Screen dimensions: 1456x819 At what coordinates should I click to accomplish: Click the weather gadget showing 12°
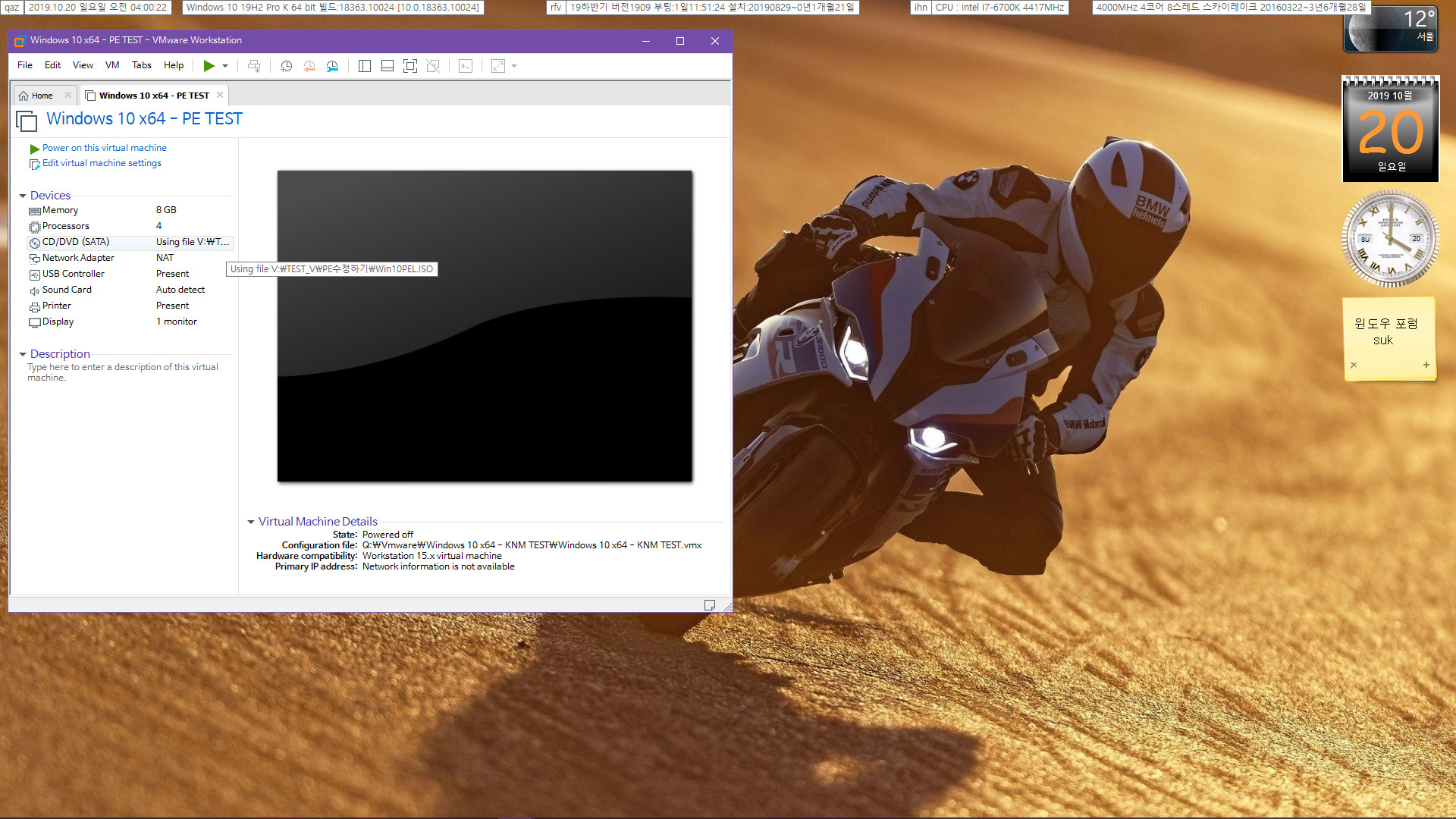(1391, 29)
